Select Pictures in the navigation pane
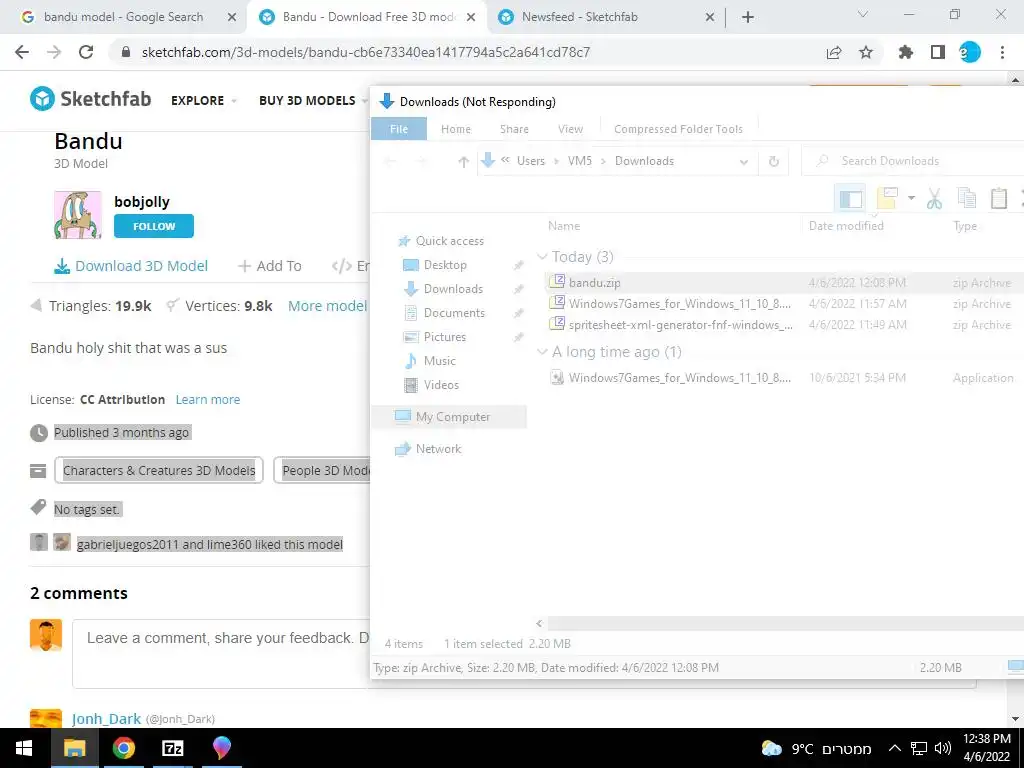1024x768 pixels. click(445, 337)
